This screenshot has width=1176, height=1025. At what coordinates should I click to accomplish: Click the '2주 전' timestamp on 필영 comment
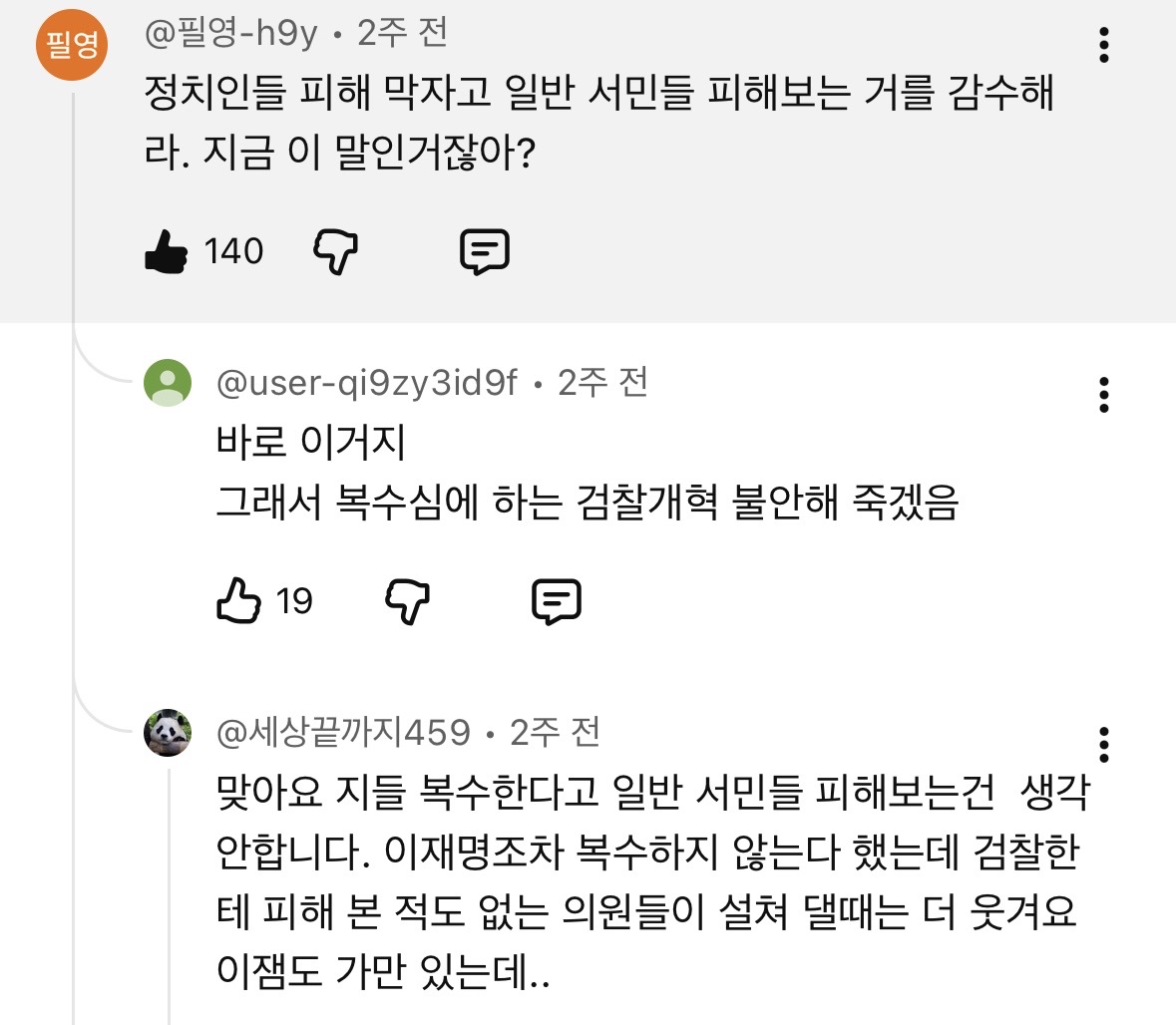coord(403,34)
